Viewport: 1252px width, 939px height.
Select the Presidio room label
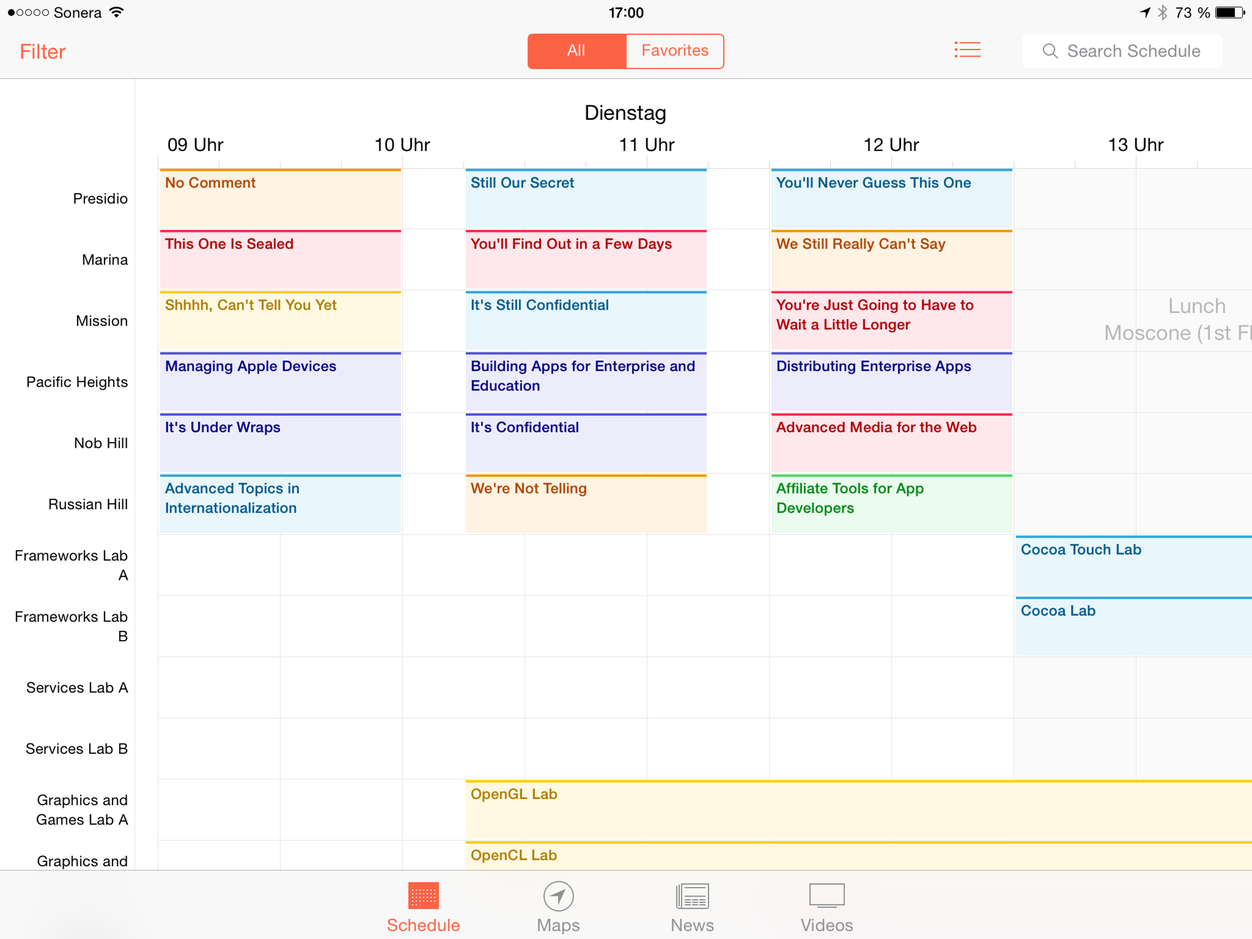point(100,199)
